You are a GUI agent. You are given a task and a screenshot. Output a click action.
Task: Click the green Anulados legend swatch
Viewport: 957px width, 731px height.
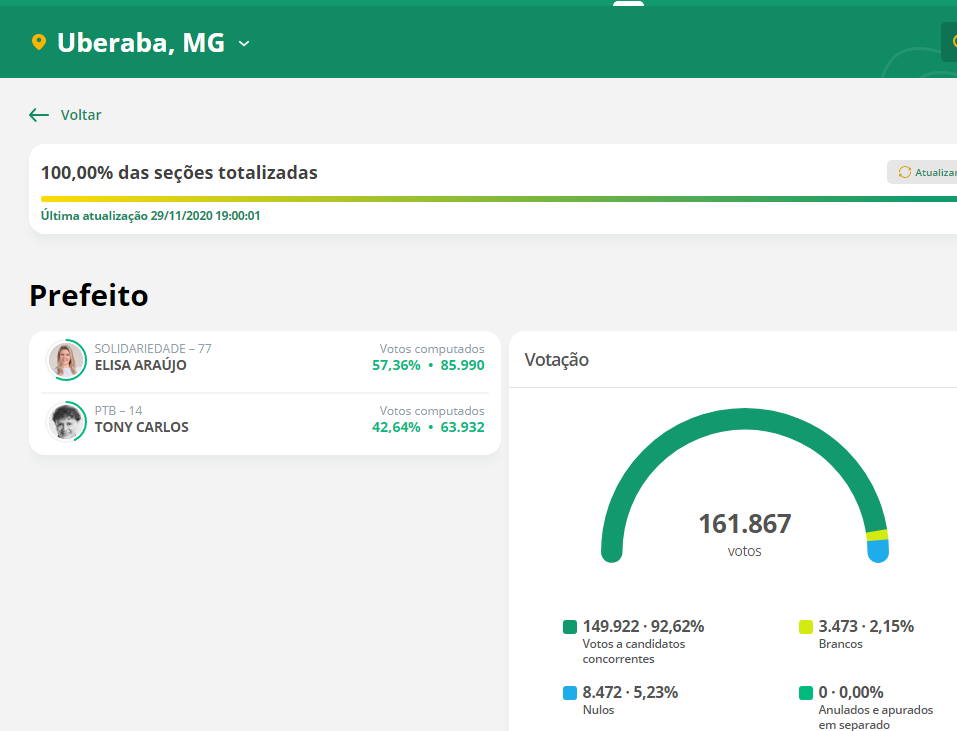point(806,693)
